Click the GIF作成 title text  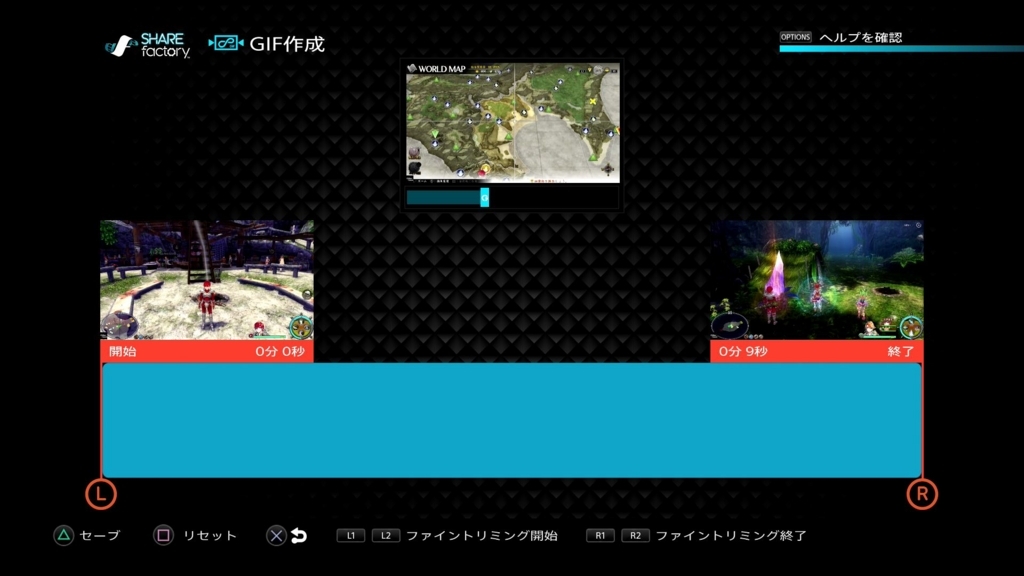click(x=287, y=44)
